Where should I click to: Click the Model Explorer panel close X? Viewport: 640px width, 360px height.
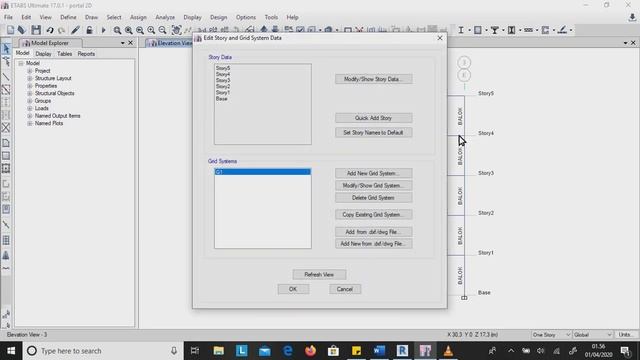(x=131, y=42)
